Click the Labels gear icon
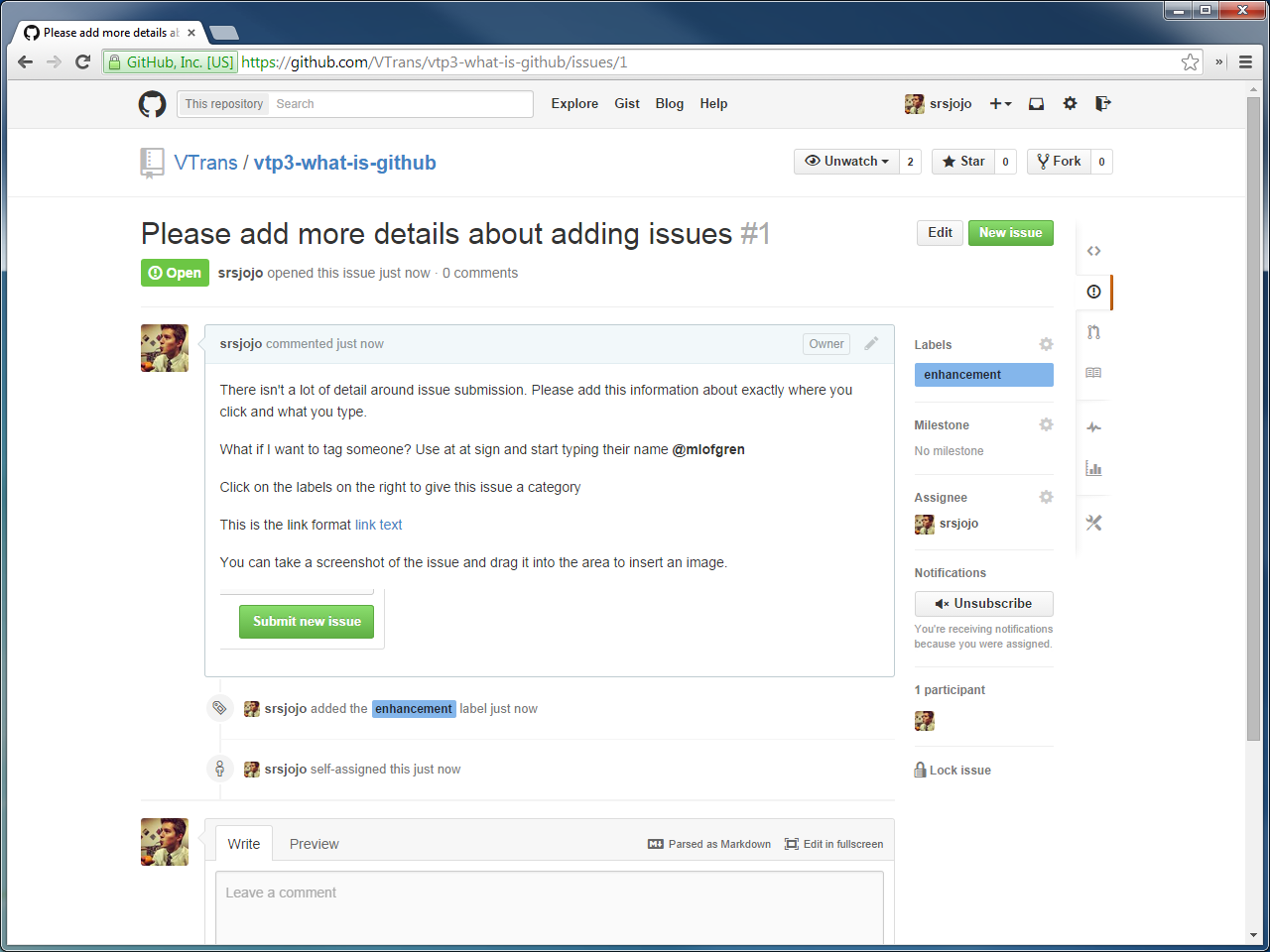The height and width of the screenshot is (952, 1270). coord(1046,344)
